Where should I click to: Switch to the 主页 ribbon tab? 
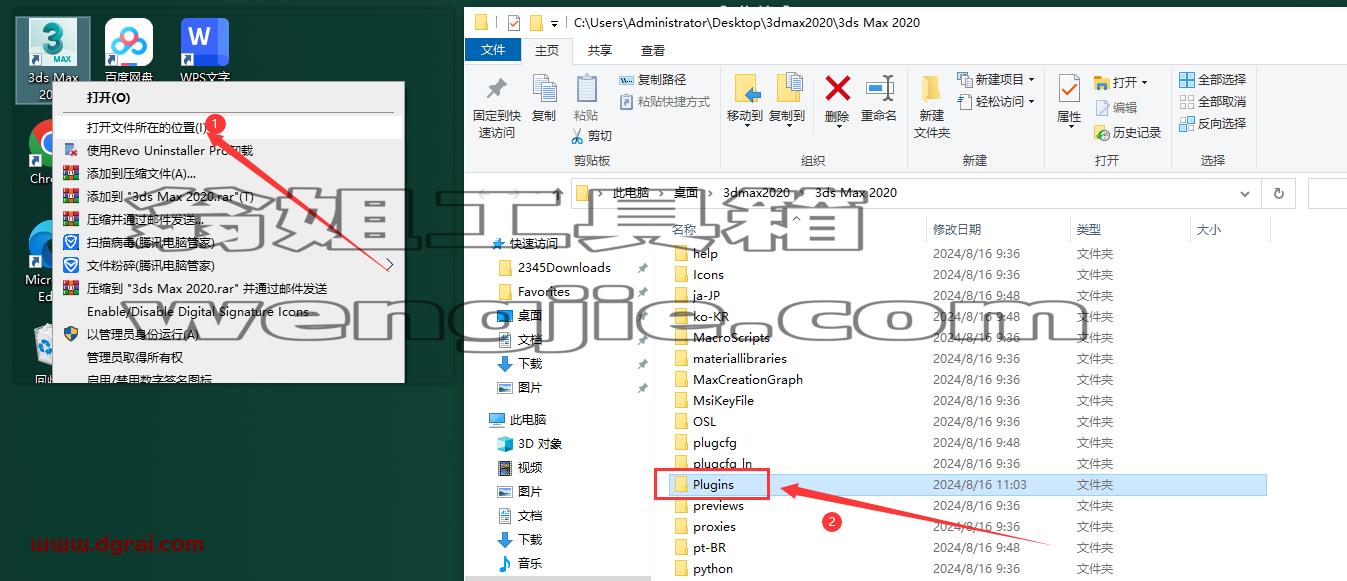pyautogui.click(x=546, y=50)
